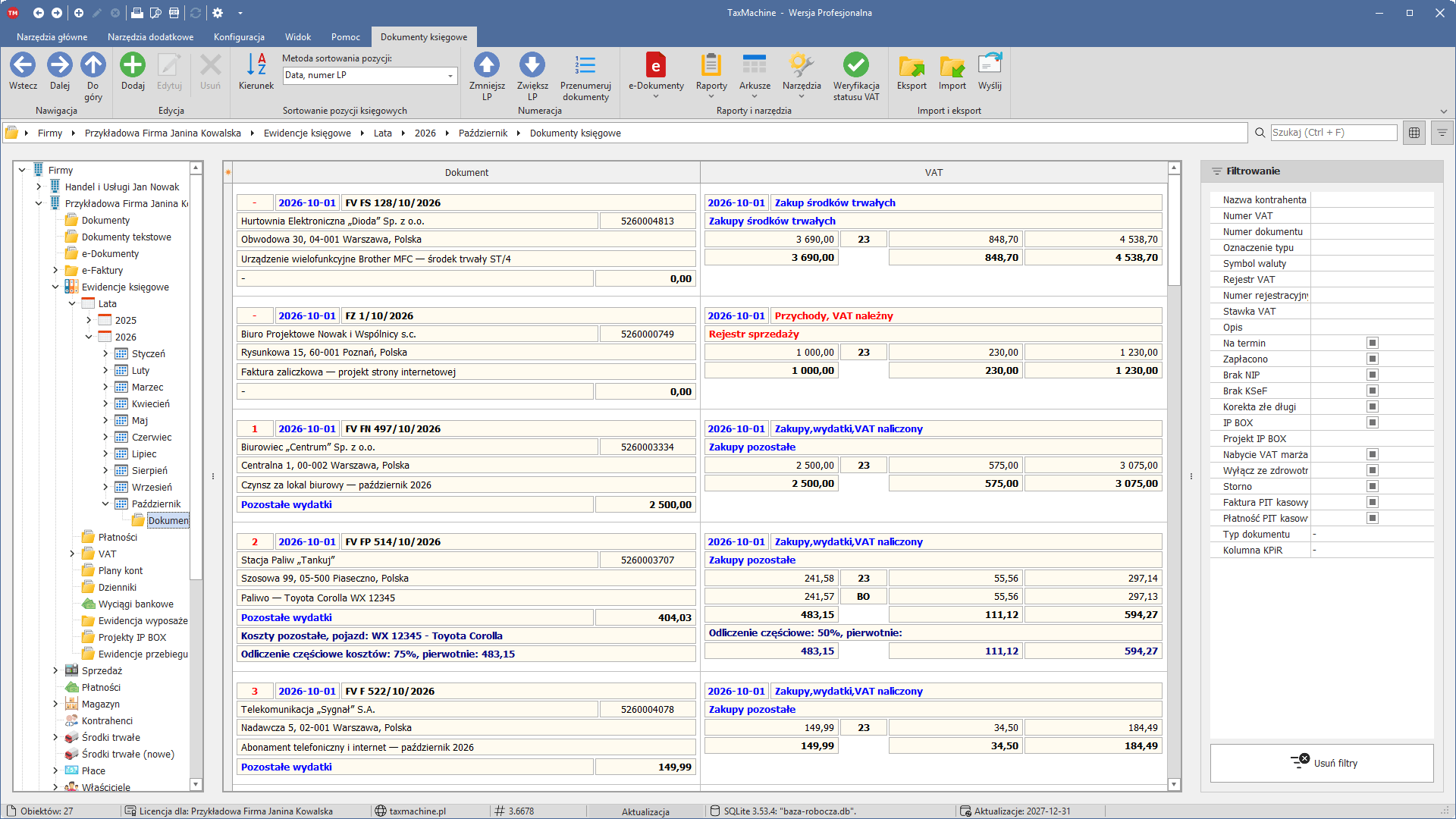
Task: Collapse the Październik tree node
Action: coord(105,504)
